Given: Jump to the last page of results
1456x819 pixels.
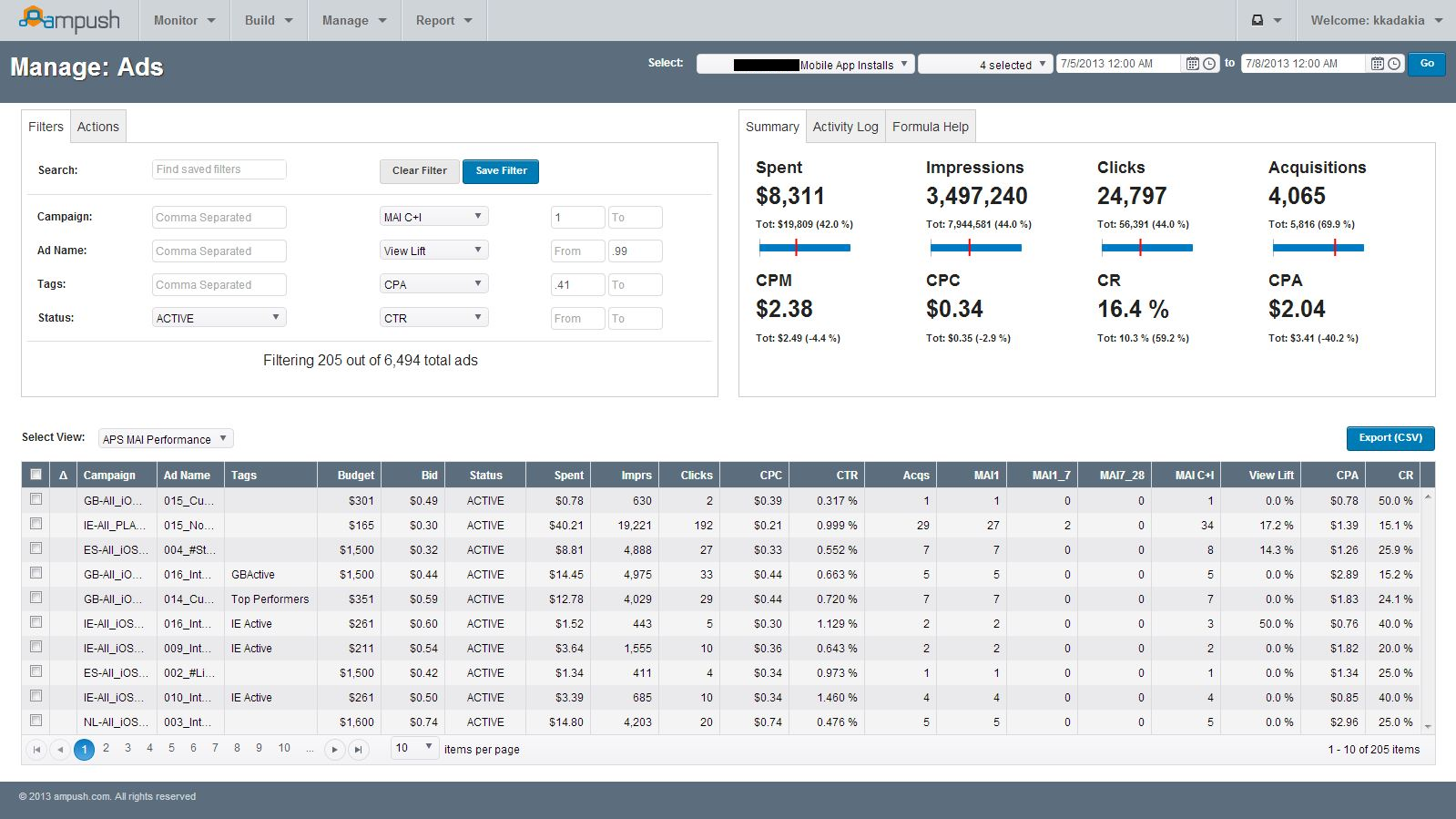Looking at the screenshot, I should [x=359, y=750].
